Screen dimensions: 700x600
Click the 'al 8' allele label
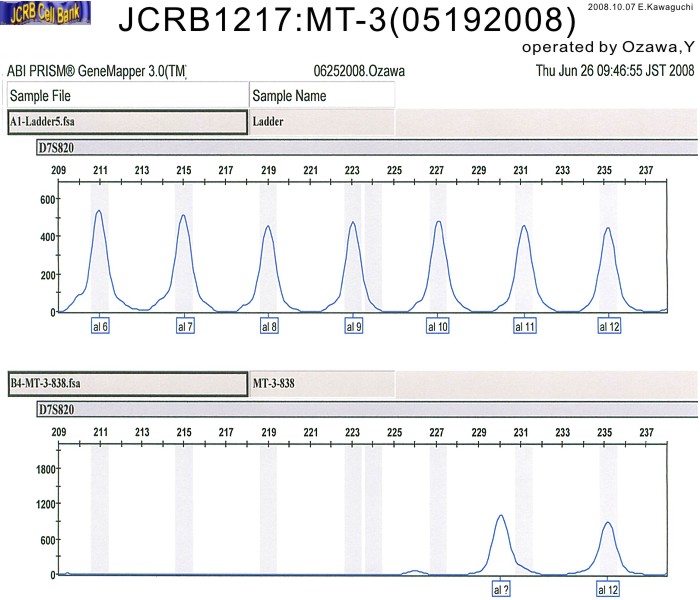click(269, 326)
